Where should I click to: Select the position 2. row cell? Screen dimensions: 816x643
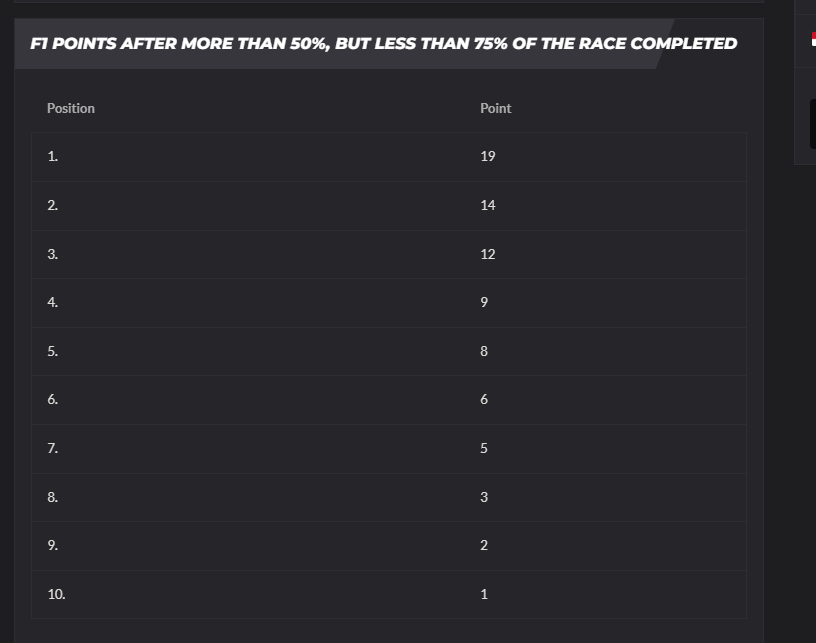53,205
